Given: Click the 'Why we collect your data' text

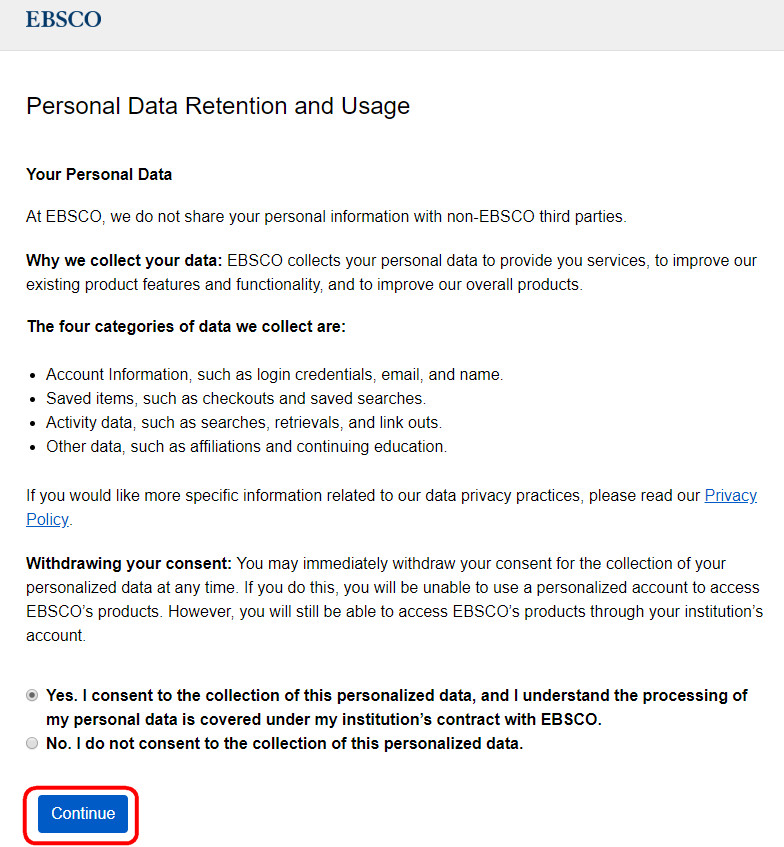Looking at the screenshot, I should pos(124,260).
